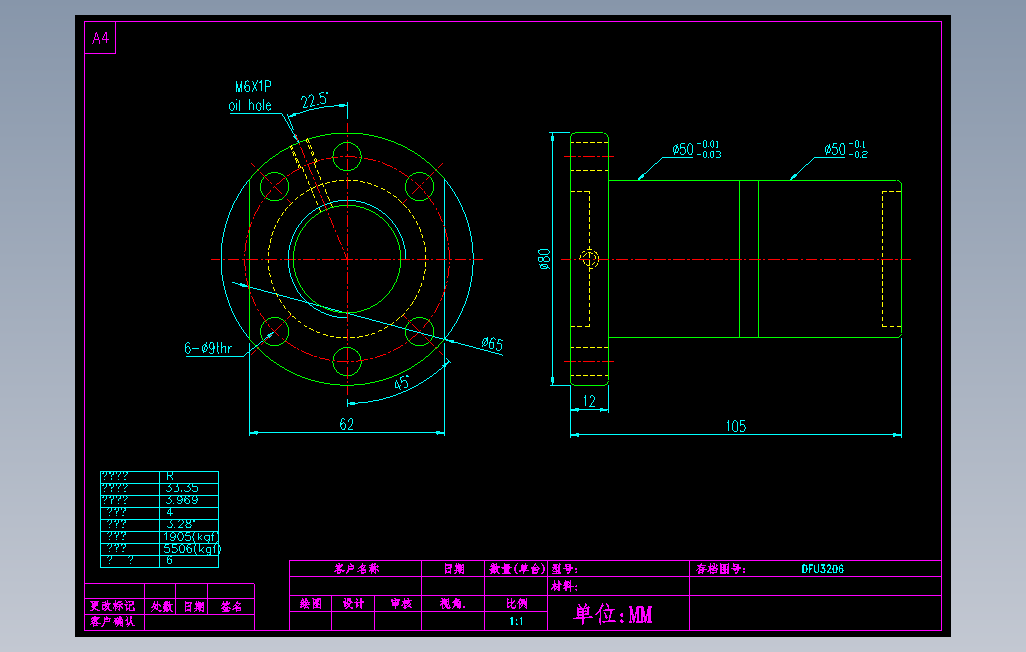Select the 单位:MM units label
The height and width of the screenshot is (652, 1026).
[x=613, y=614]
